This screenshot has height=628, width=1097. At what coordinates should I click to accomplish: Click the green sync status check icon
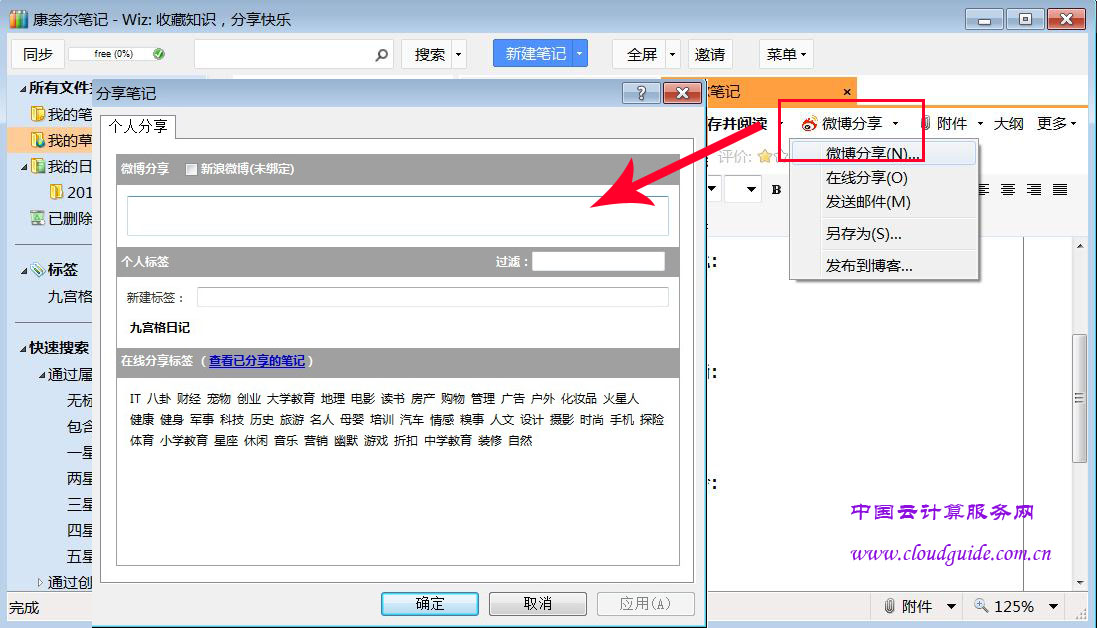pyautogui.click(x=159, y=54)
